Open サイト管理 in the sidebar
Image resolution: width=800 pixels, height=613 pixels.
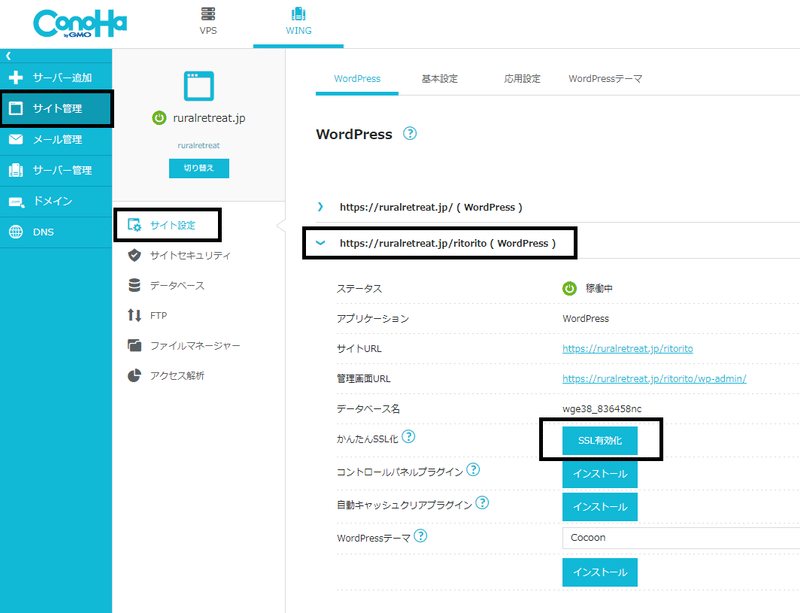pyautogui.click(x=56, y=108)
